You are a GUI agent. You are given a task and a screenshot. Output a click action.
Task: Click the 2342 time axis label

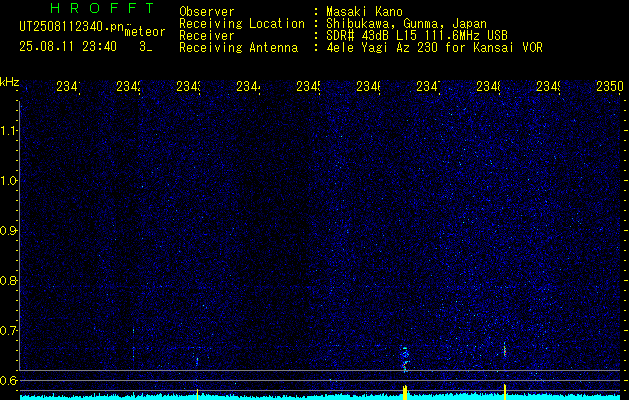tap(128, 86)
